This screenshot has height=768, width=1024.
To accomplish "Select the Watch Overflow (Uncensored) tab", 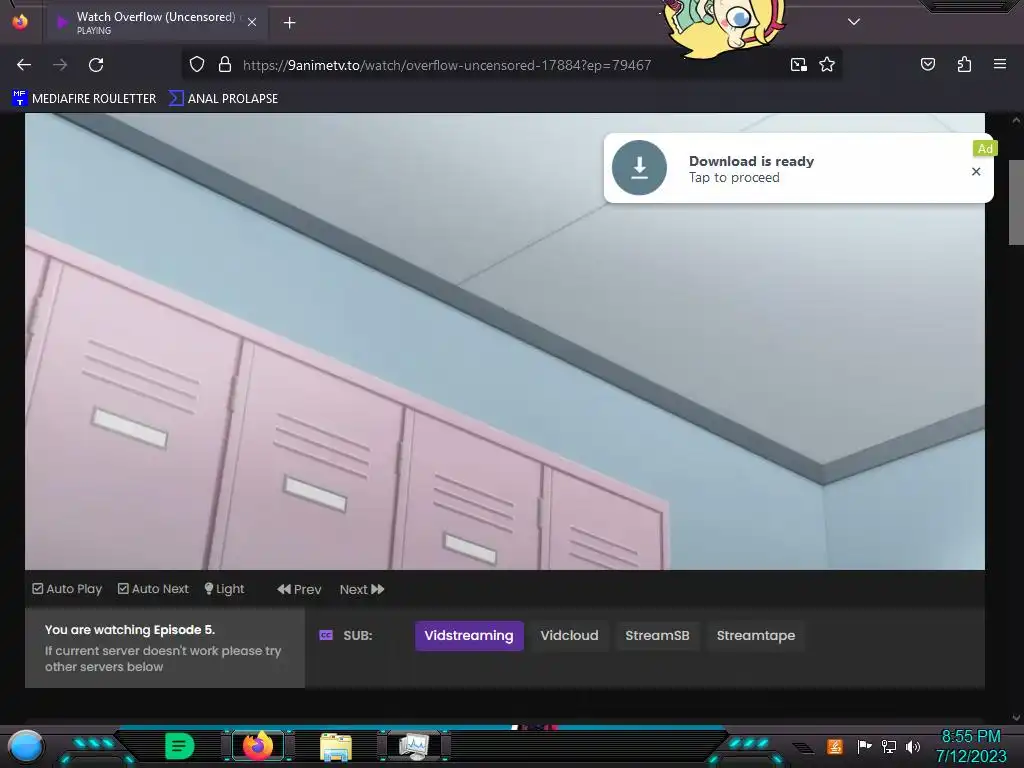I will pos(157,22).
